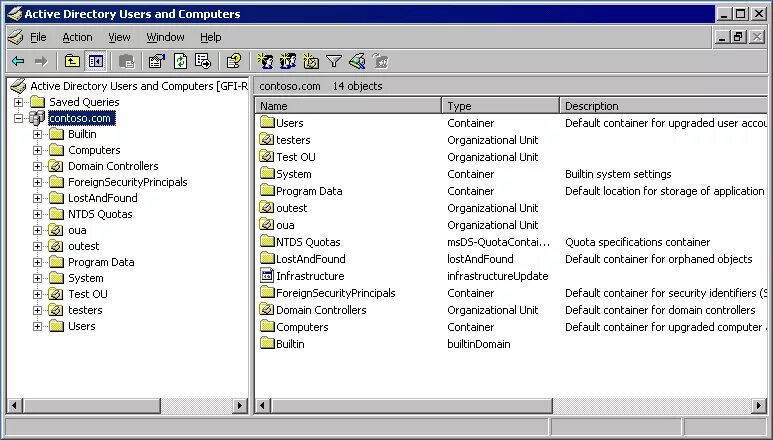
Task: Expand the NTDS Quotas tree node
Action: [37, 214]
